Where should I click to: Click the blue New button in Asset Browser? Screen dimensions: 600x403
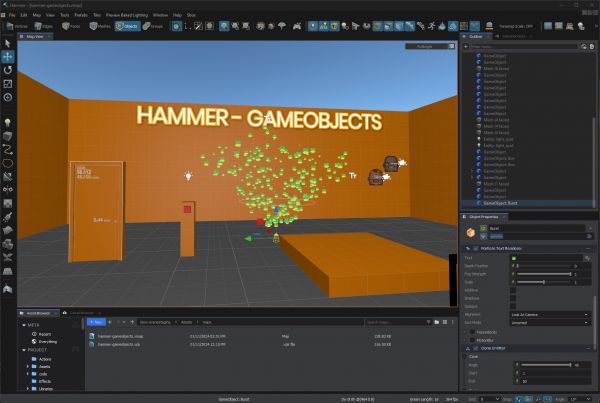(96, 322)
